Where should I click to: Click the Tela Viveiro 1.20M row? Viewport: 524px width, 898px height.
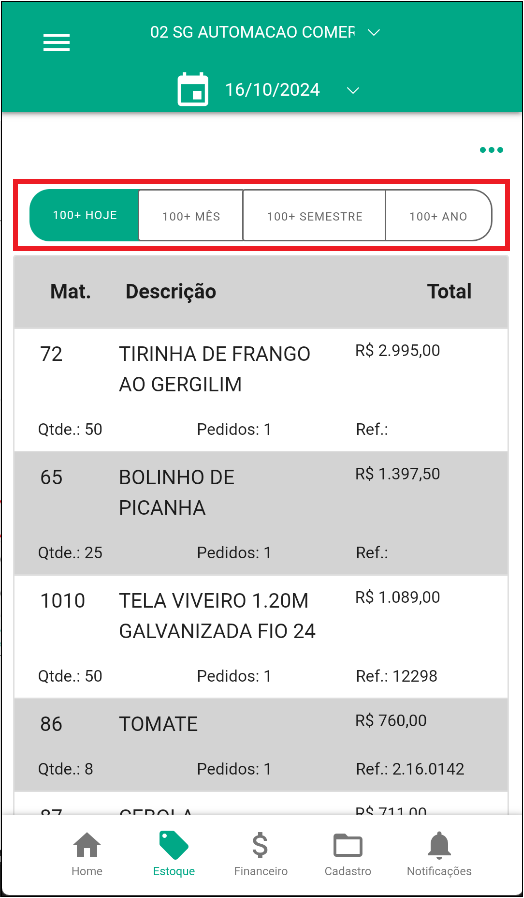point(261,636)
